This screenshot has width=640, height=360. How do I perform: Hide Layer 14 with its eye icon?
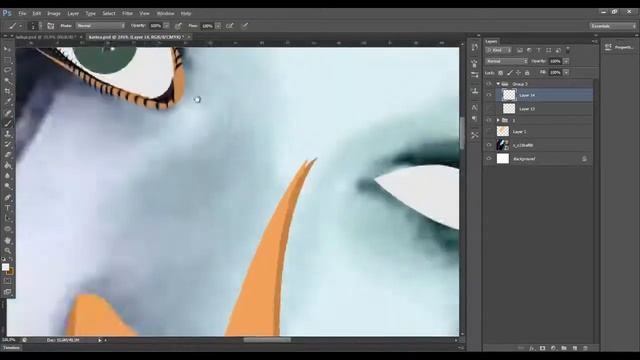[489, 95]
